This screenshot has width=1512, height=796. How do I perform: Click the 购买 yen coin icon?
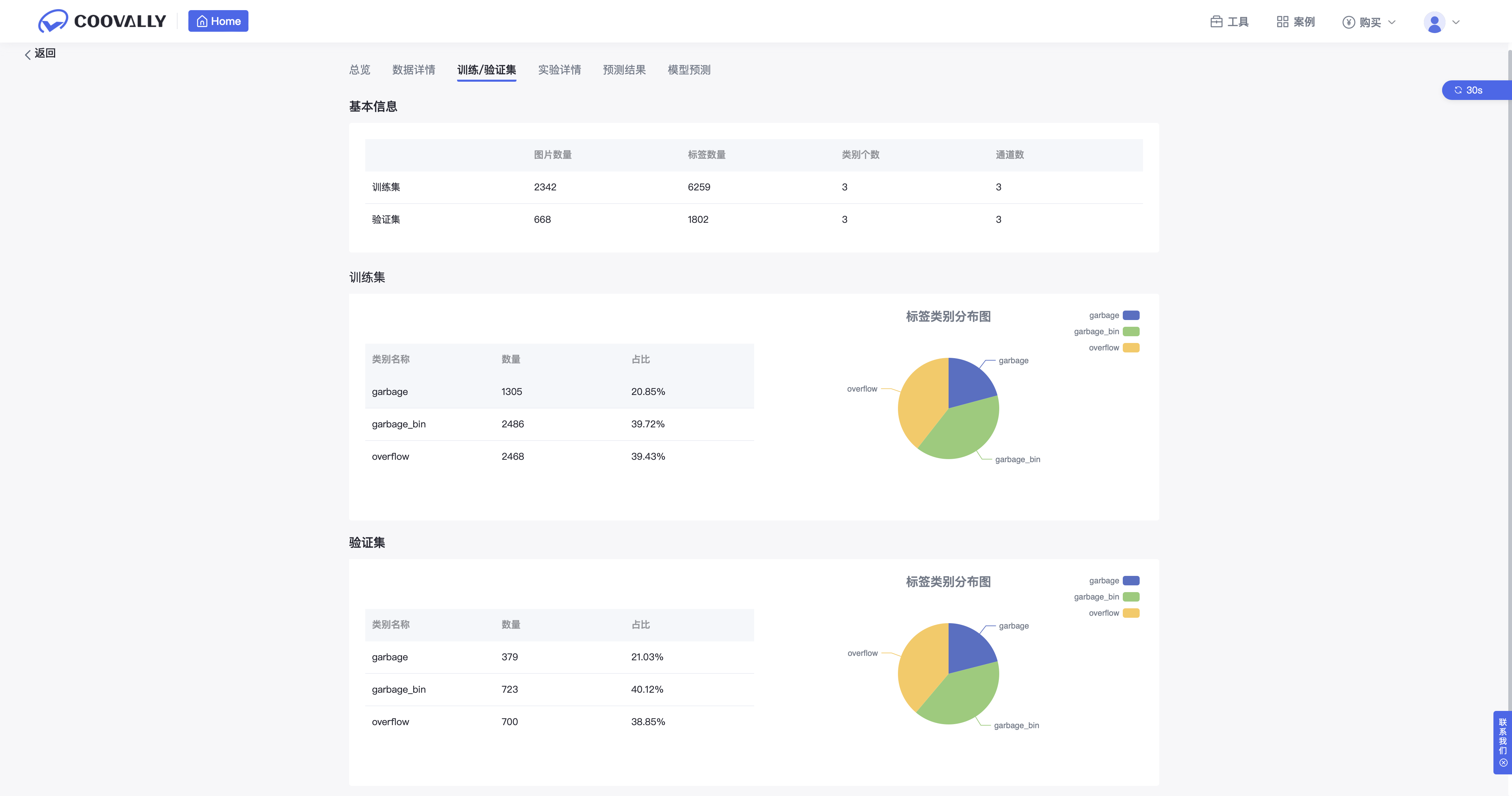1348,22
